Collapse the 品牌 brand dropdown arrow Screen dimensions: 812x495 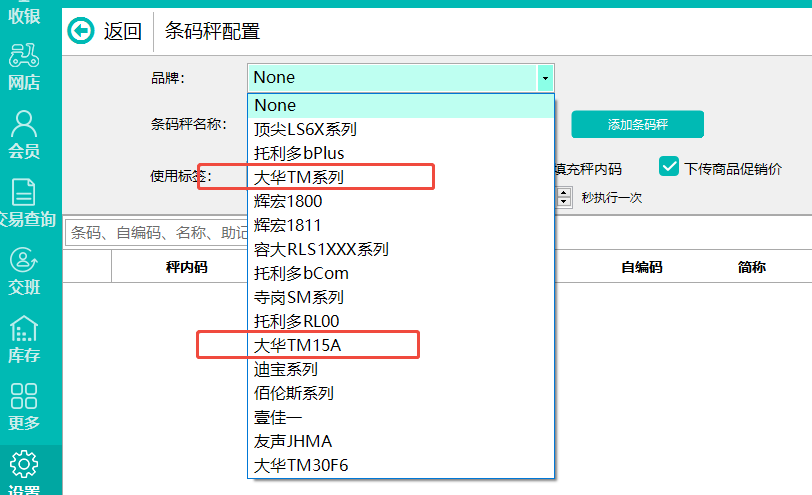[545, 78]
